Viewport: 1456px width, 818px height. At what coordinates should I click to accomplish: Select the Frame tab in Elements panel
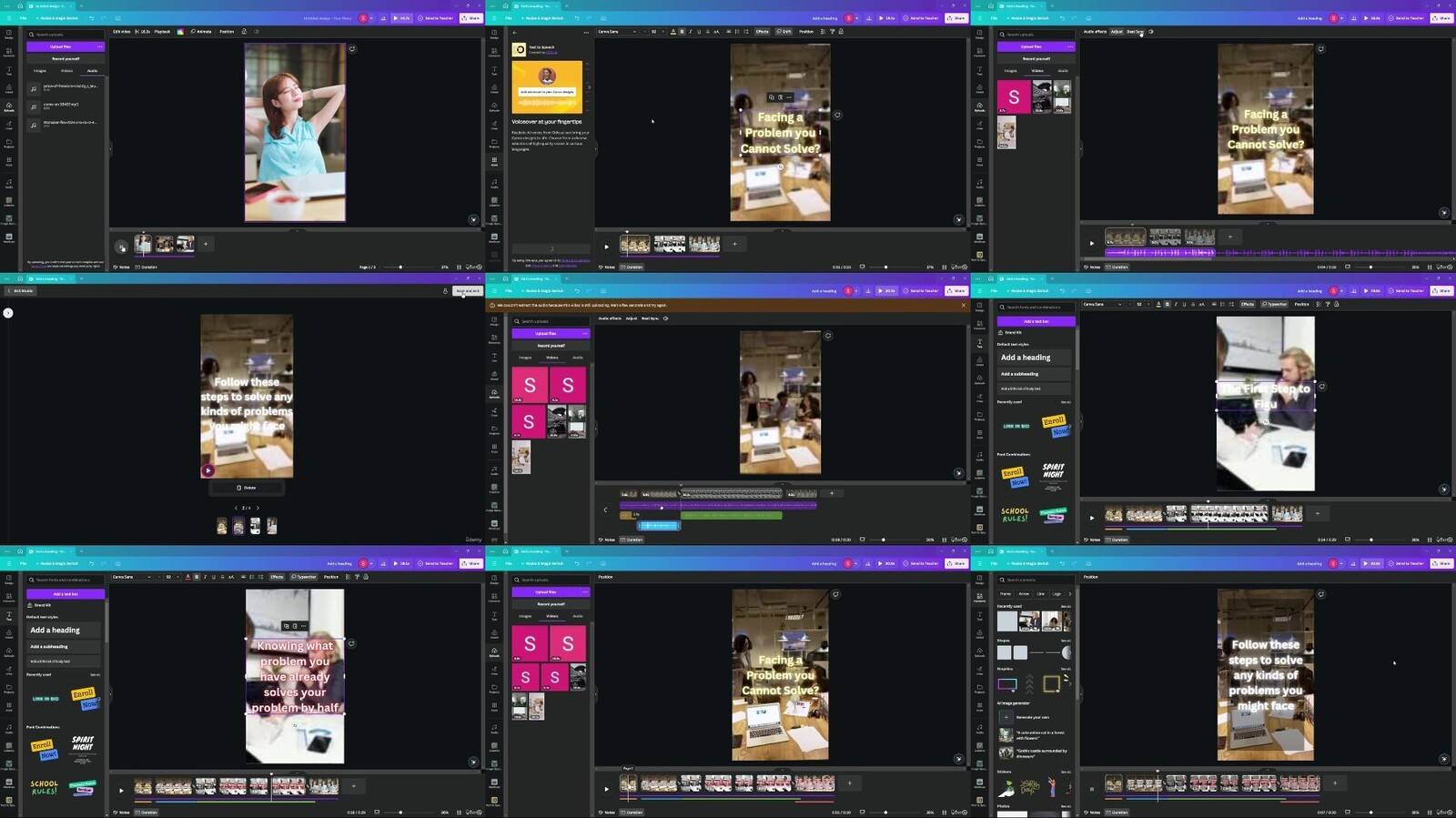pyautogui.click(x=1006, y=593)
